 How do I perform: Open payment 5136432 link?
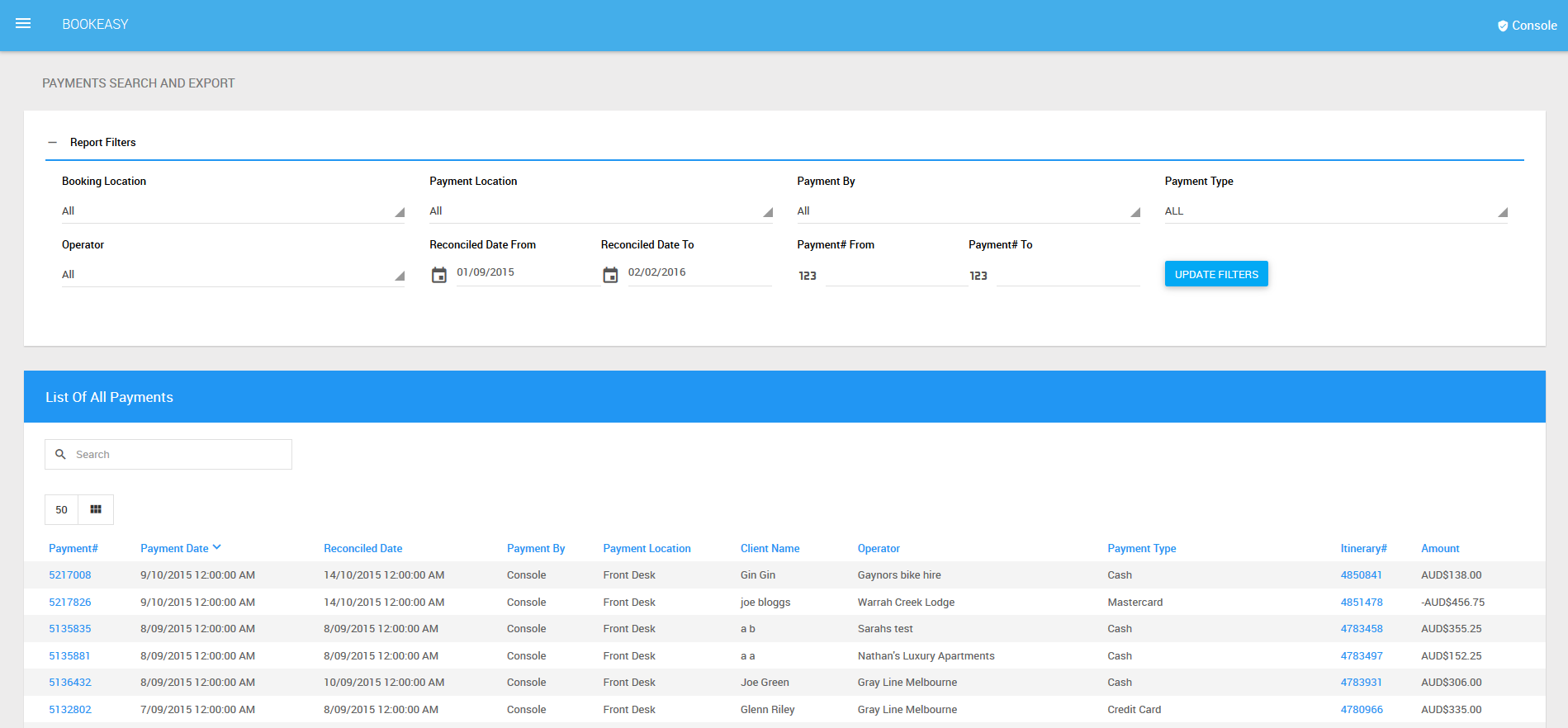tap(70, 683)
